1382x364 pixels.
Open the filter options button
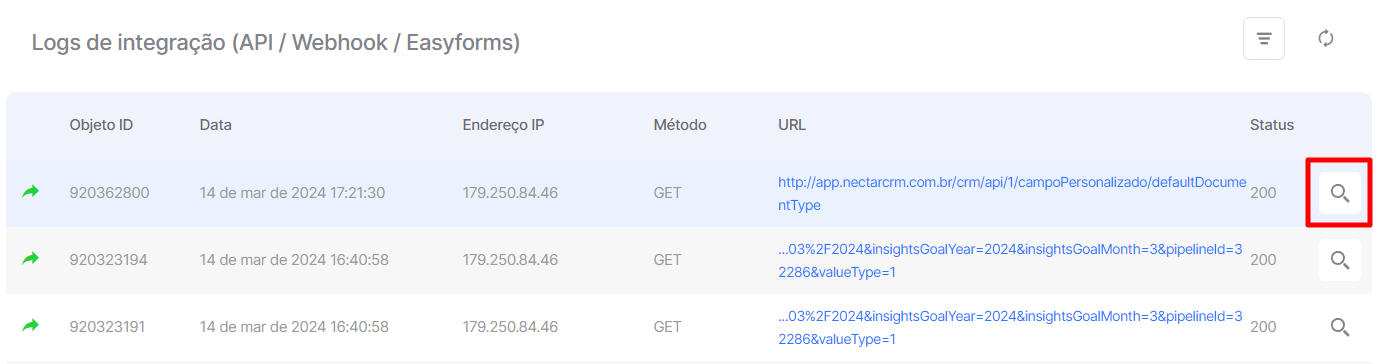coord(1264,39)
